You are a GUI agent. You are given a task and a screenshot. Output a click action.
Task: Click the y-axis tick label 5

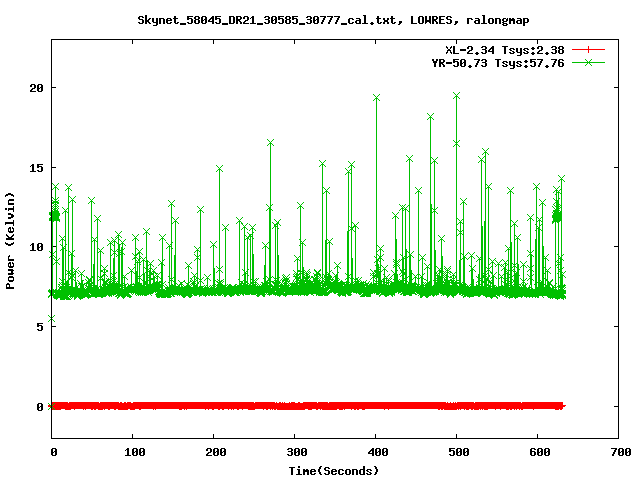click(x=40, y=327)
